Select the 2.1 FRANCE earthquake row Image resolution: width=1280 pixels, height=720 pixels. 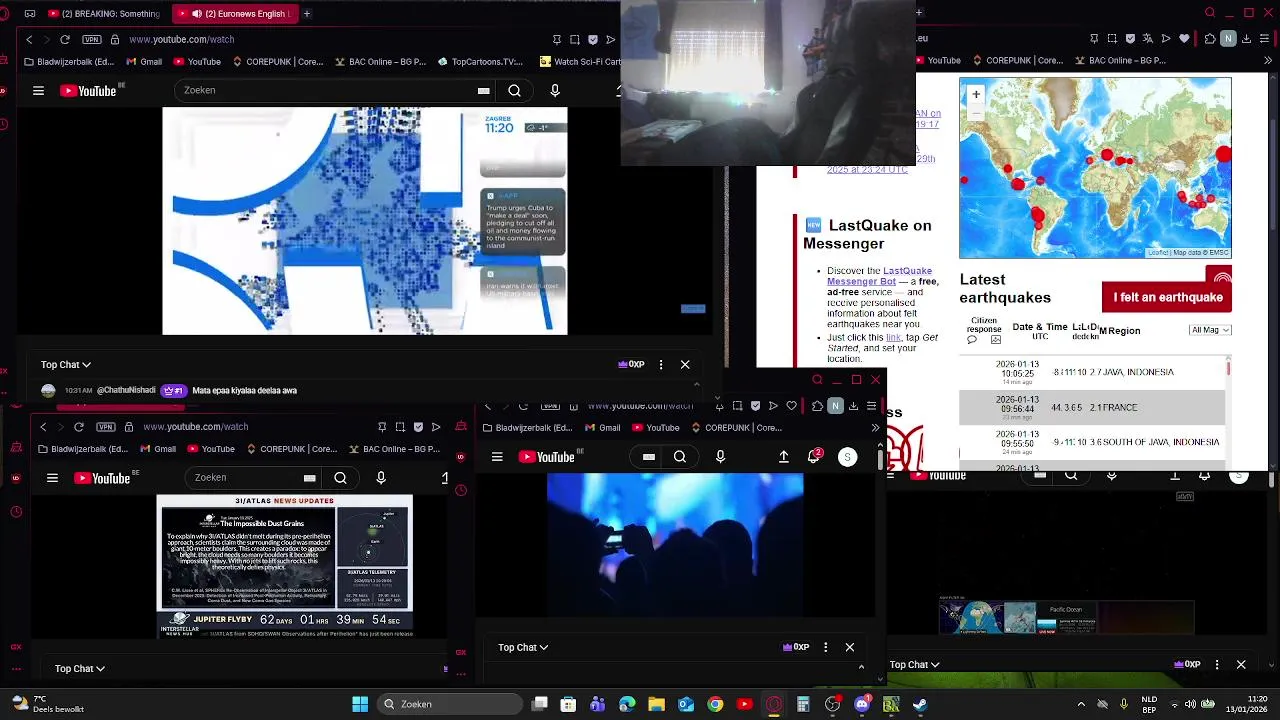[1092, 407]
